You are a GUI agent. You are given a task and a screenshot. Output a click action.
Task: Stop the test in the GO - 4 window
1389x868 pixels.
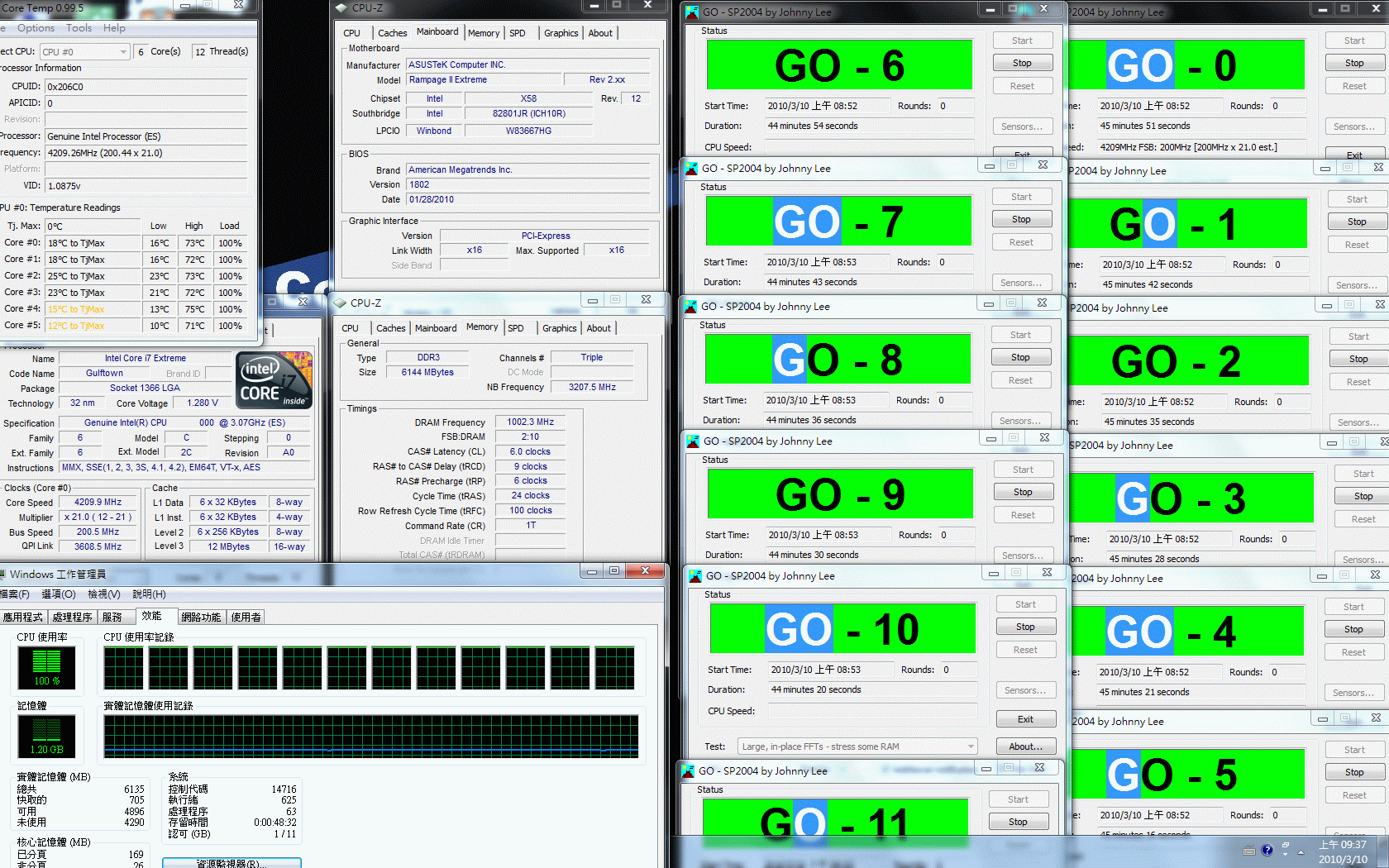click(1353, 630)
